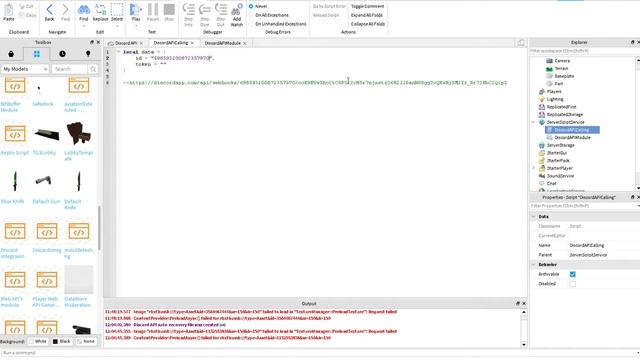The width and height of the screenshot is (640, 360).
Task: Collapse code fold on line 1
Action: tap(118, 52)
